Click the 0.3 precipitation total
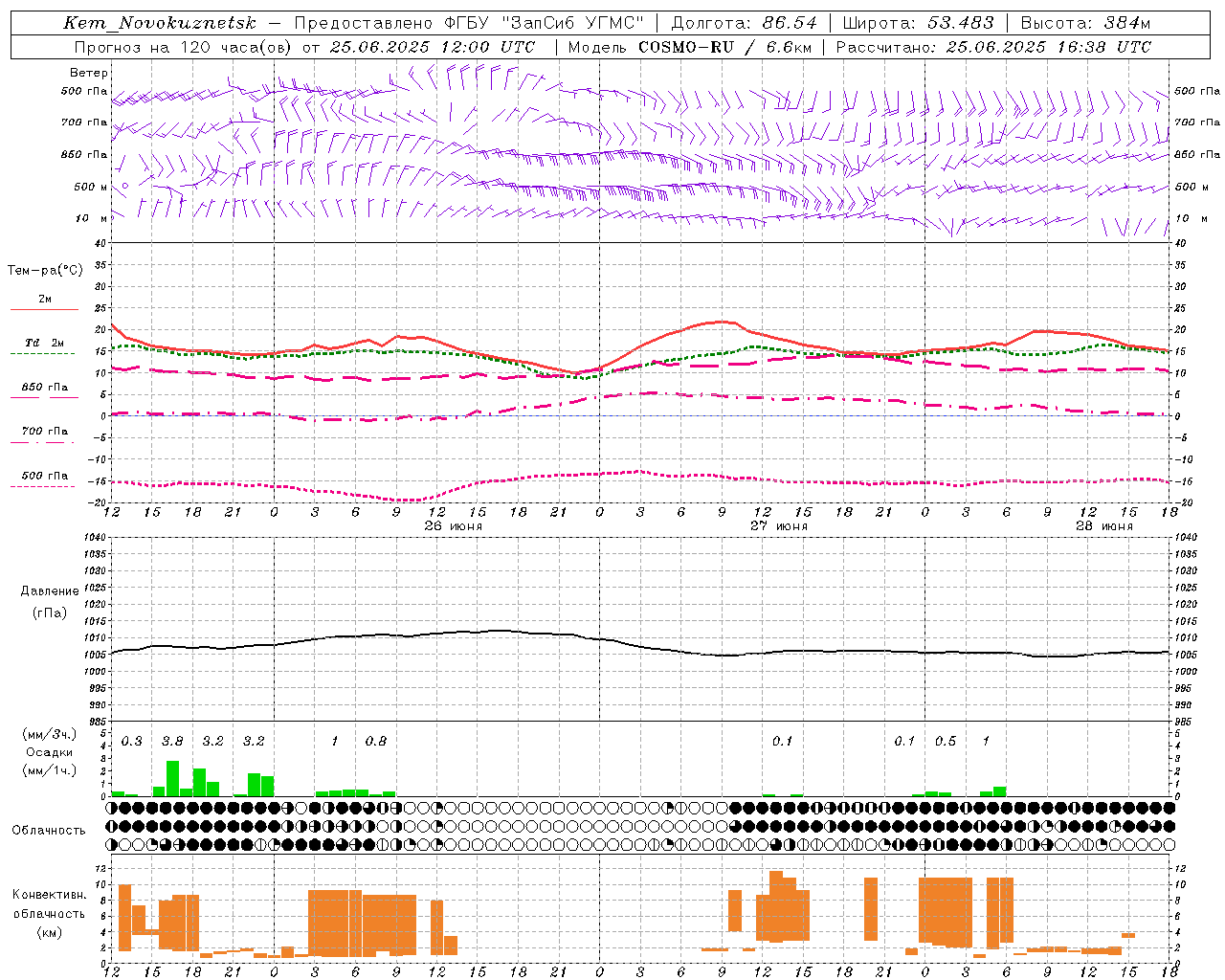This screenshot has height=980, width=1225. 132,742
